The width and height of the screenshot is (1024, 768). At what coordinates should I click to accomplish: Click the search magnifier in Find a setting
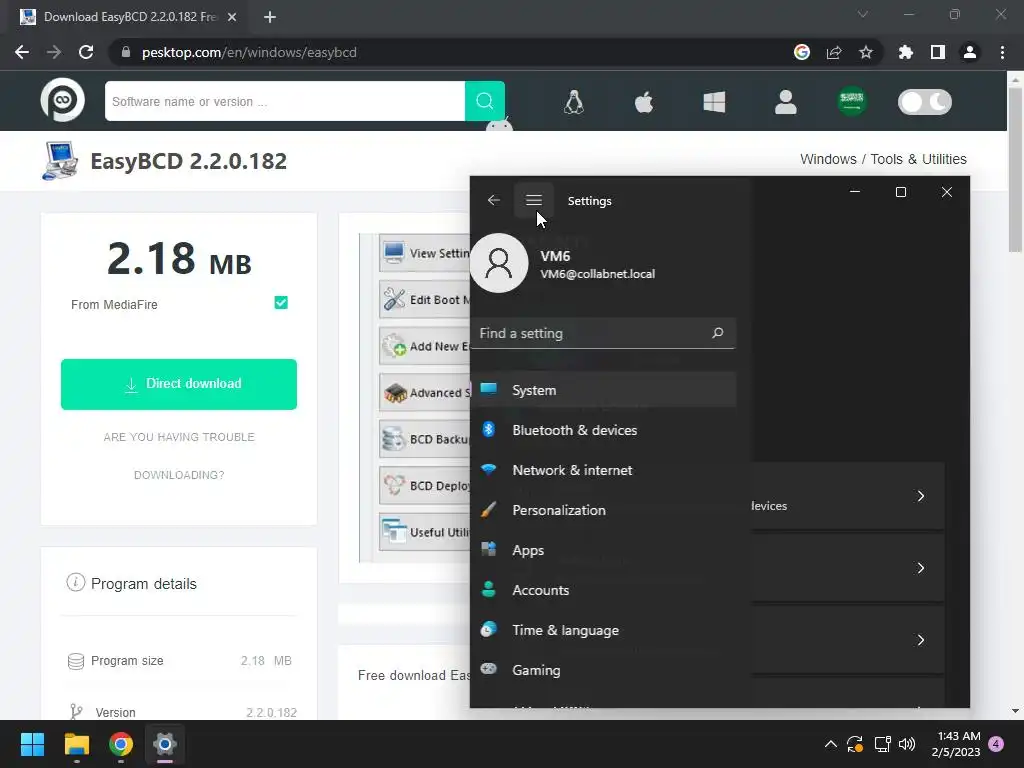(x=717, y=333)
